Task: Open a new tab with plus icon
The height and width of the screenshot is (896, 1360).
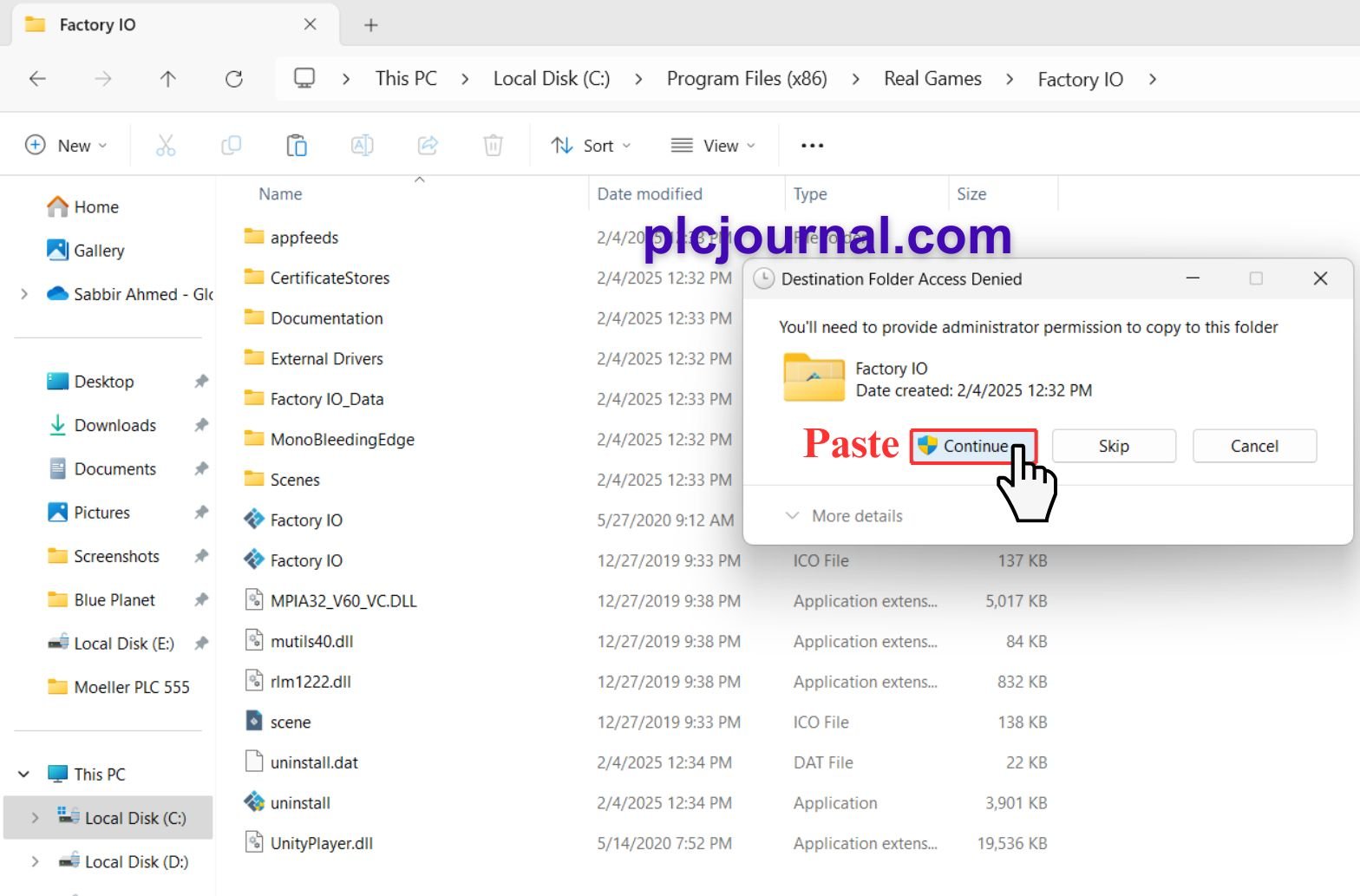Action: pos(371,25)
